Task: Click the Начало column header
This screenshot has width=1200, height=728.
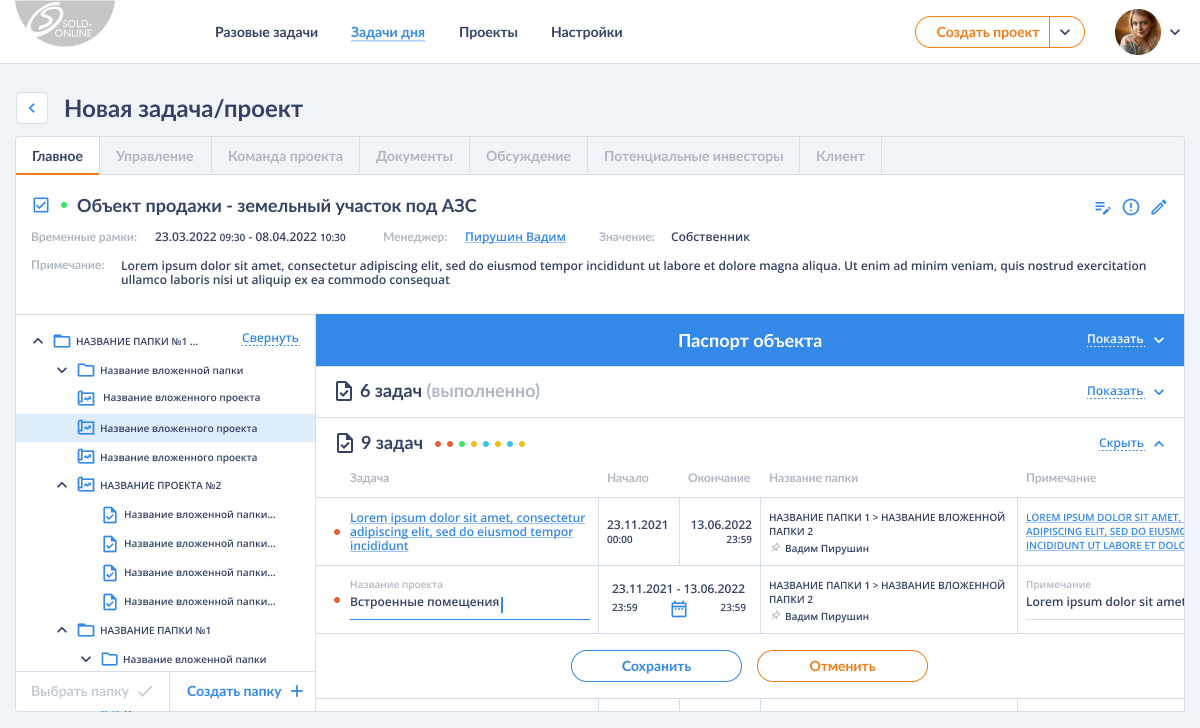Action: coord(628,478)
